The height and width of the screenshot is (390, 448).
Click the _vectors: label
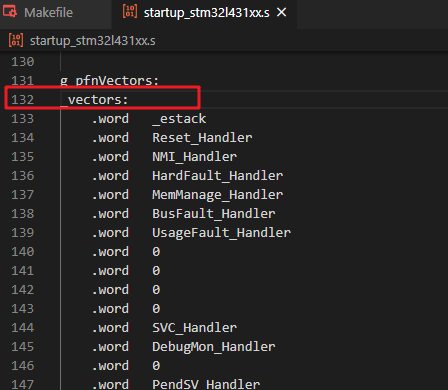click(x=94, y=100)
